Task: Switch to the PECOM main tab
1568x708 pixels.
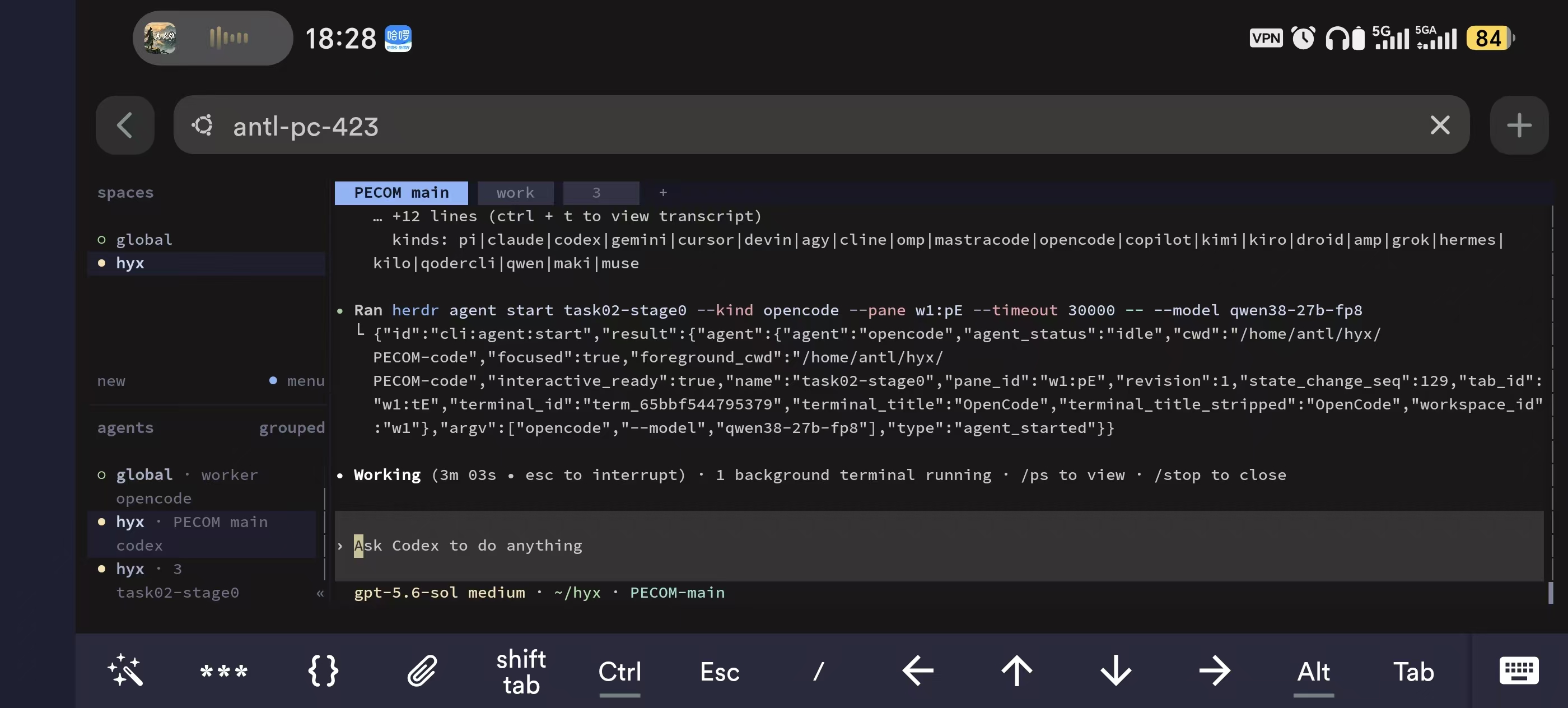Action: 401,192
